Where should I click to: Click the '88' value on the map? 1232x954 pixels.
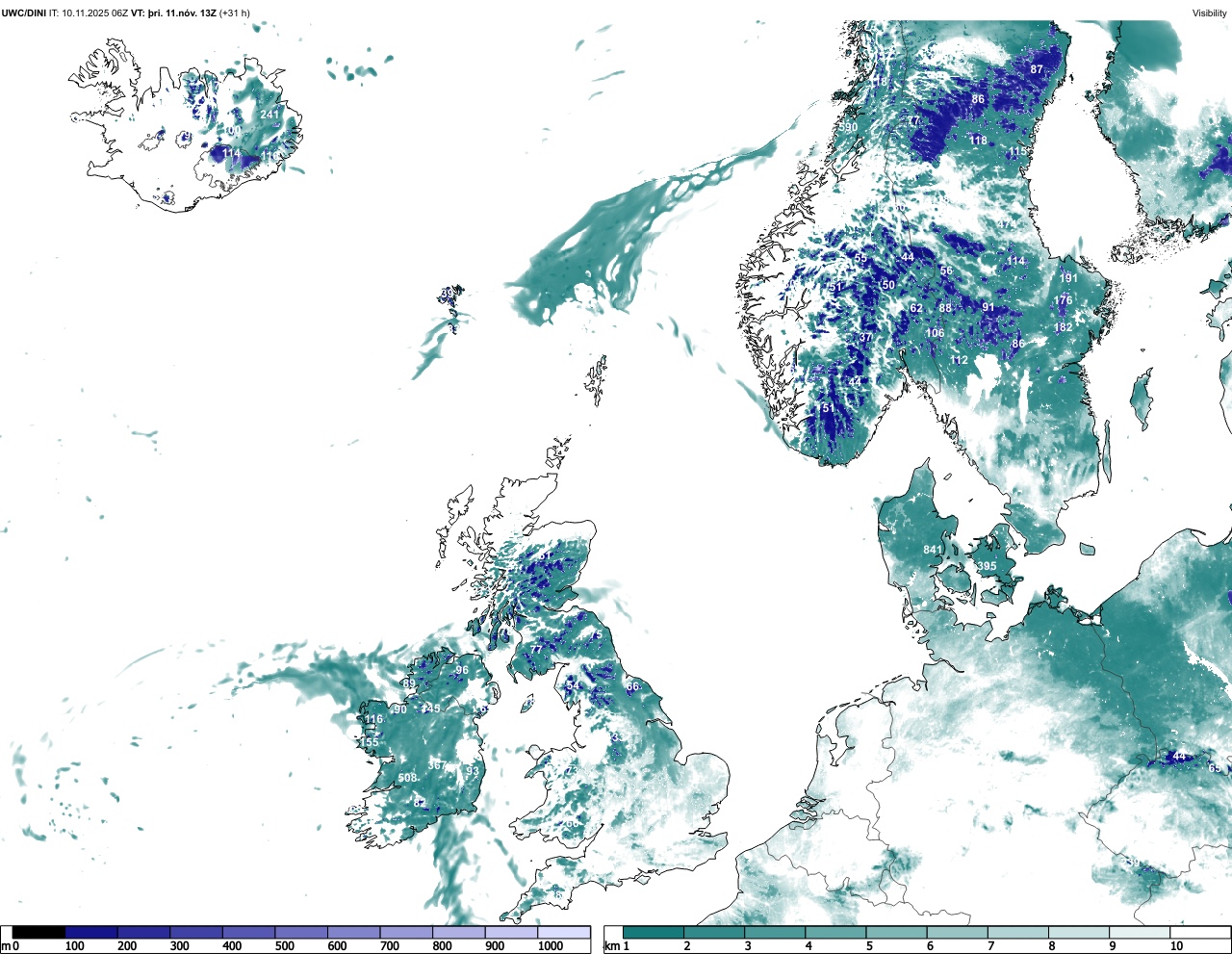click(x=946, y=308)
